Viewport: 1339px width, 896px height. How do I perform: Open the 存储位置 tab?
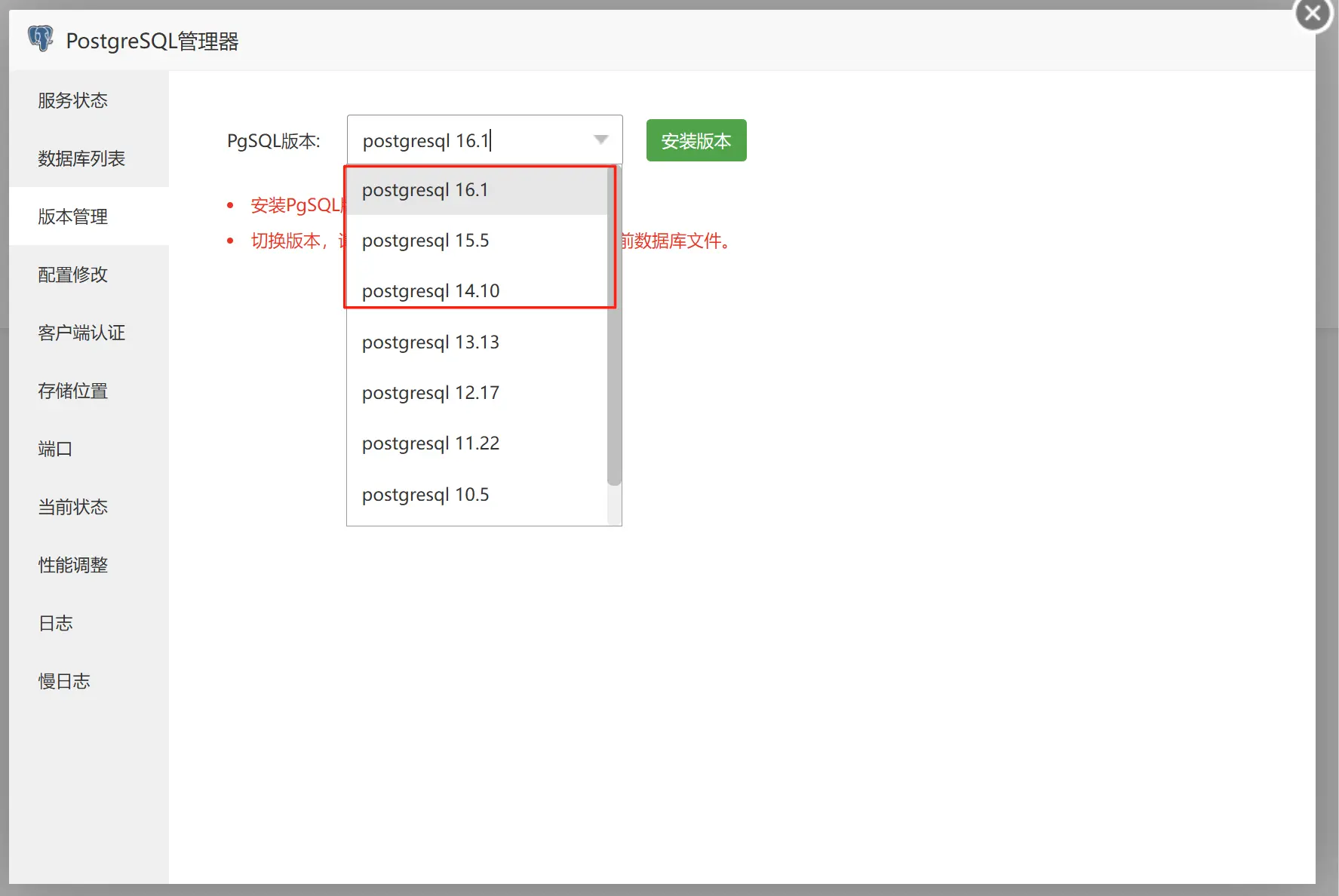pos(89,391)
